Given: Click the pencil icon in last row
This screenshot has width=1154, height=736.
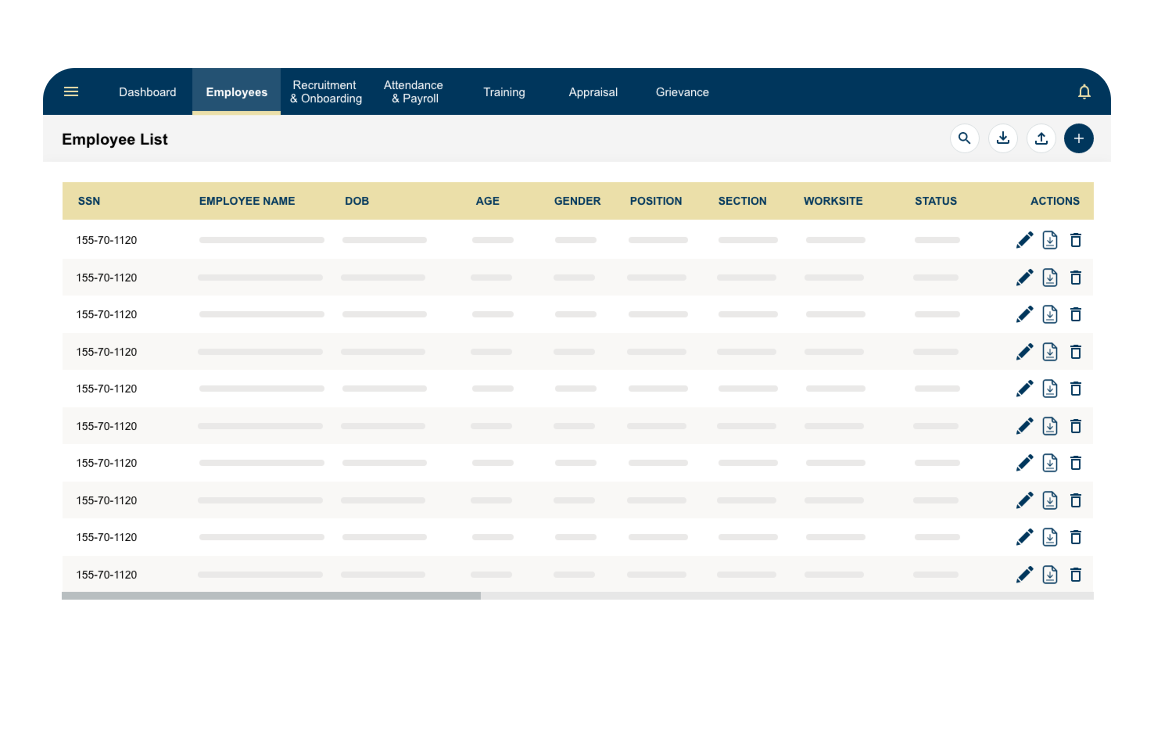Looking at the screenshot, I should click(1024, 574).
